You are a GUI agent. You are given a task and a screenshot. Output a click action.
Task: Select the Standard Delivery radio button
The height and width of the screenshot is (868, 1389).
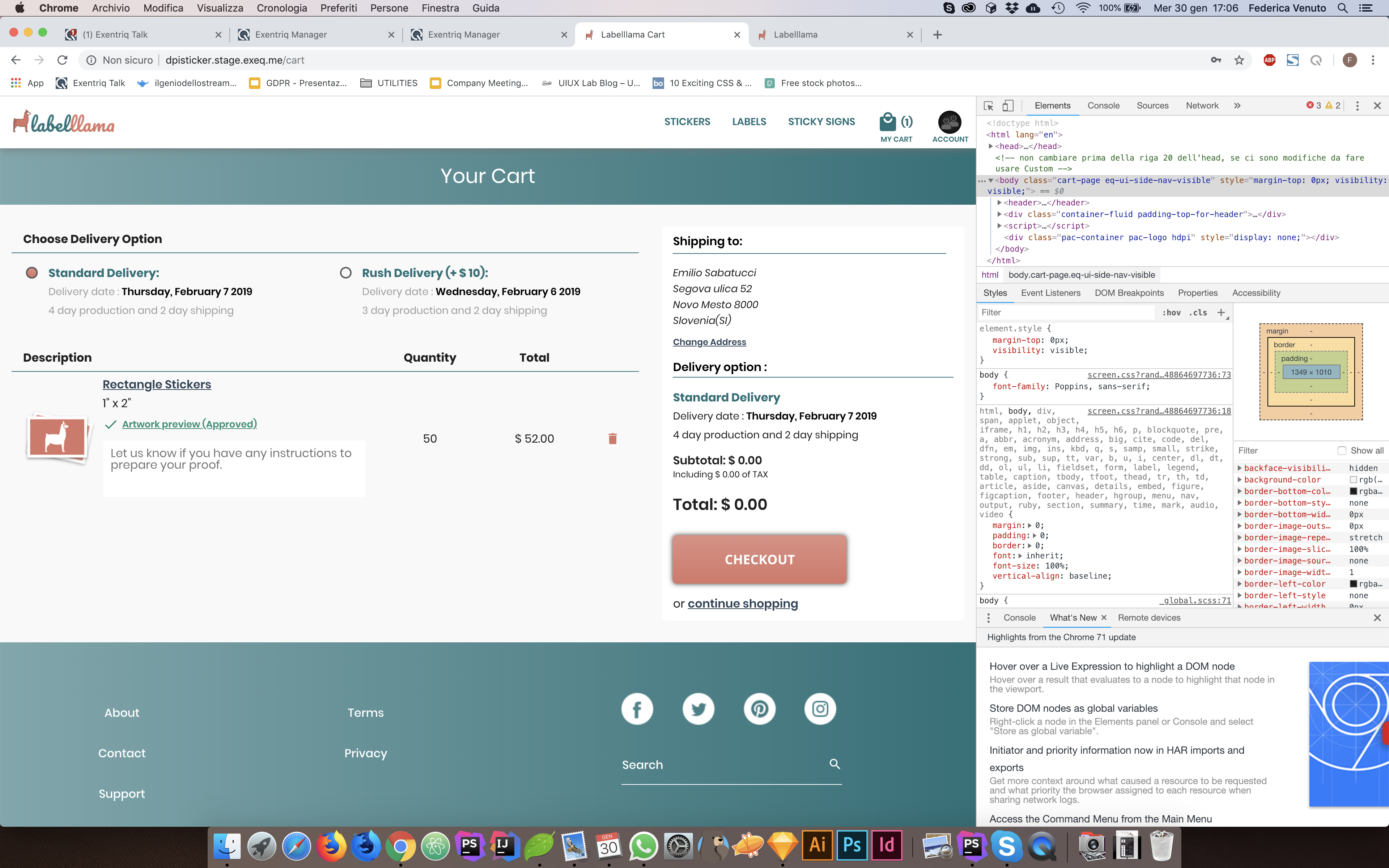(31, 273)
